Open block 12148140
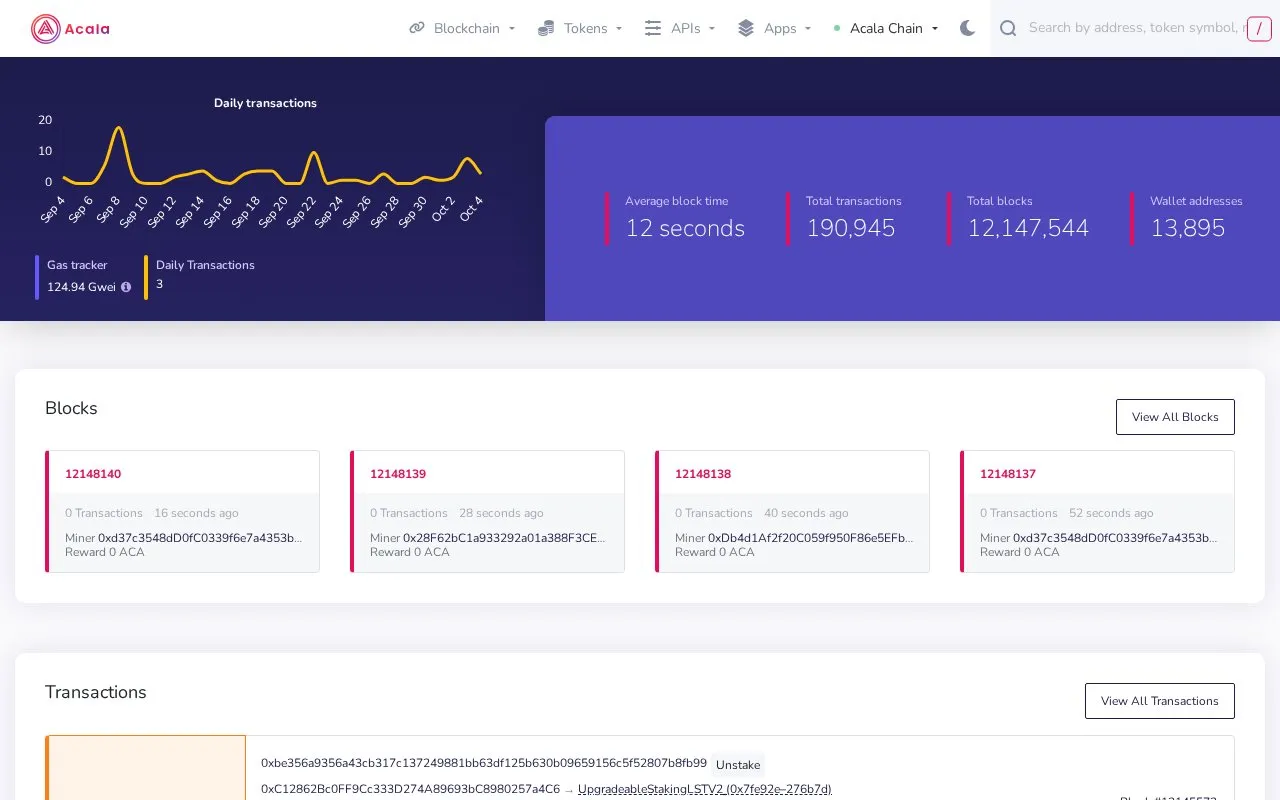The image size is (1280, 800). [93, 474]
